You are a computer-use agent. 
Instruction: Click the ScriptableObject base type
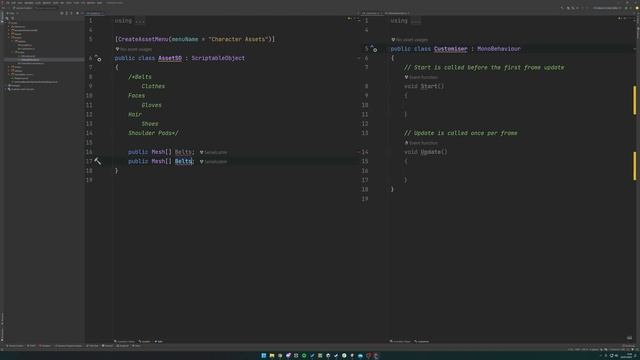point(218,58)
